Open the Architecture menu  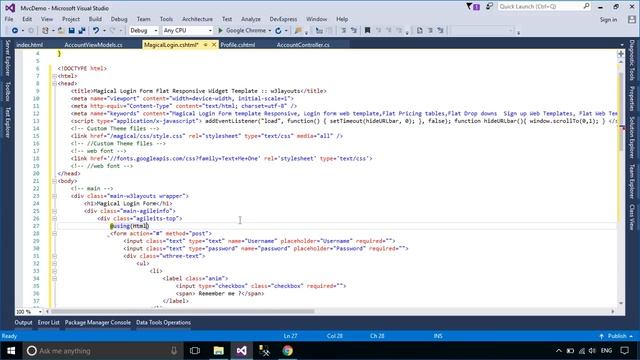pos(197,19)
